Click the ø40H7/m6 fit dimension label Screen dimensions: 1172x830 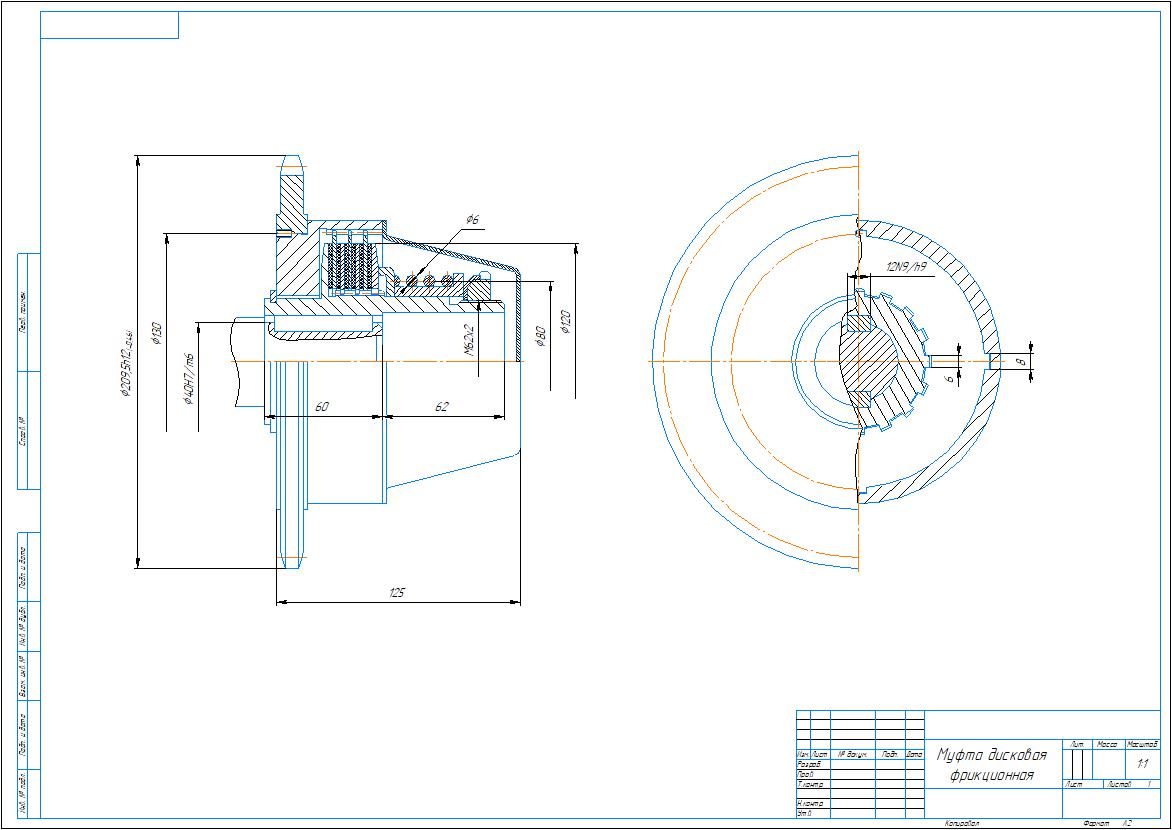(188, 384)
